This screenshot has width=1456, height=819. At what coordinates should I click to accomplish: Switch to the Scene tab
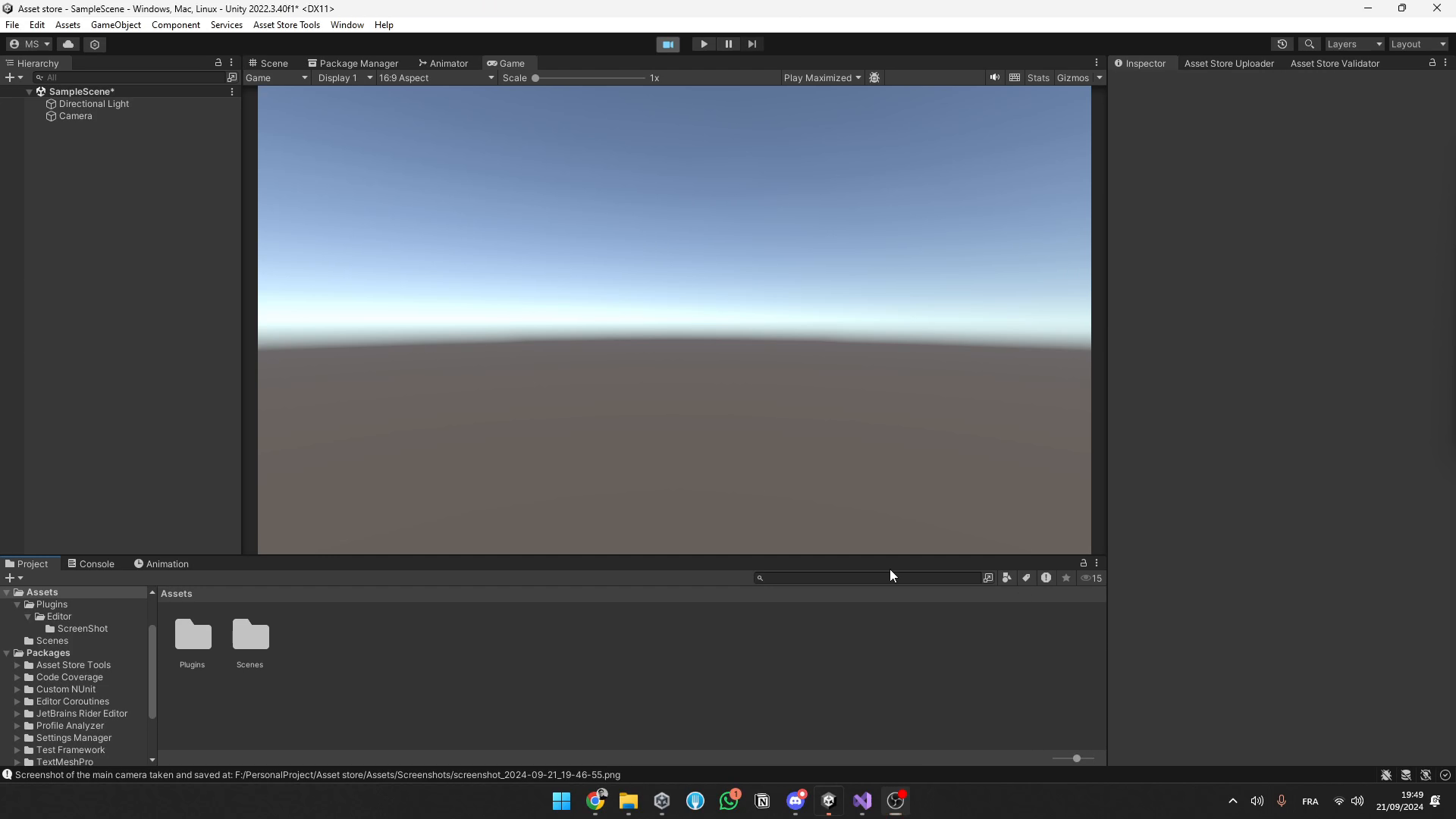(268, 63)
